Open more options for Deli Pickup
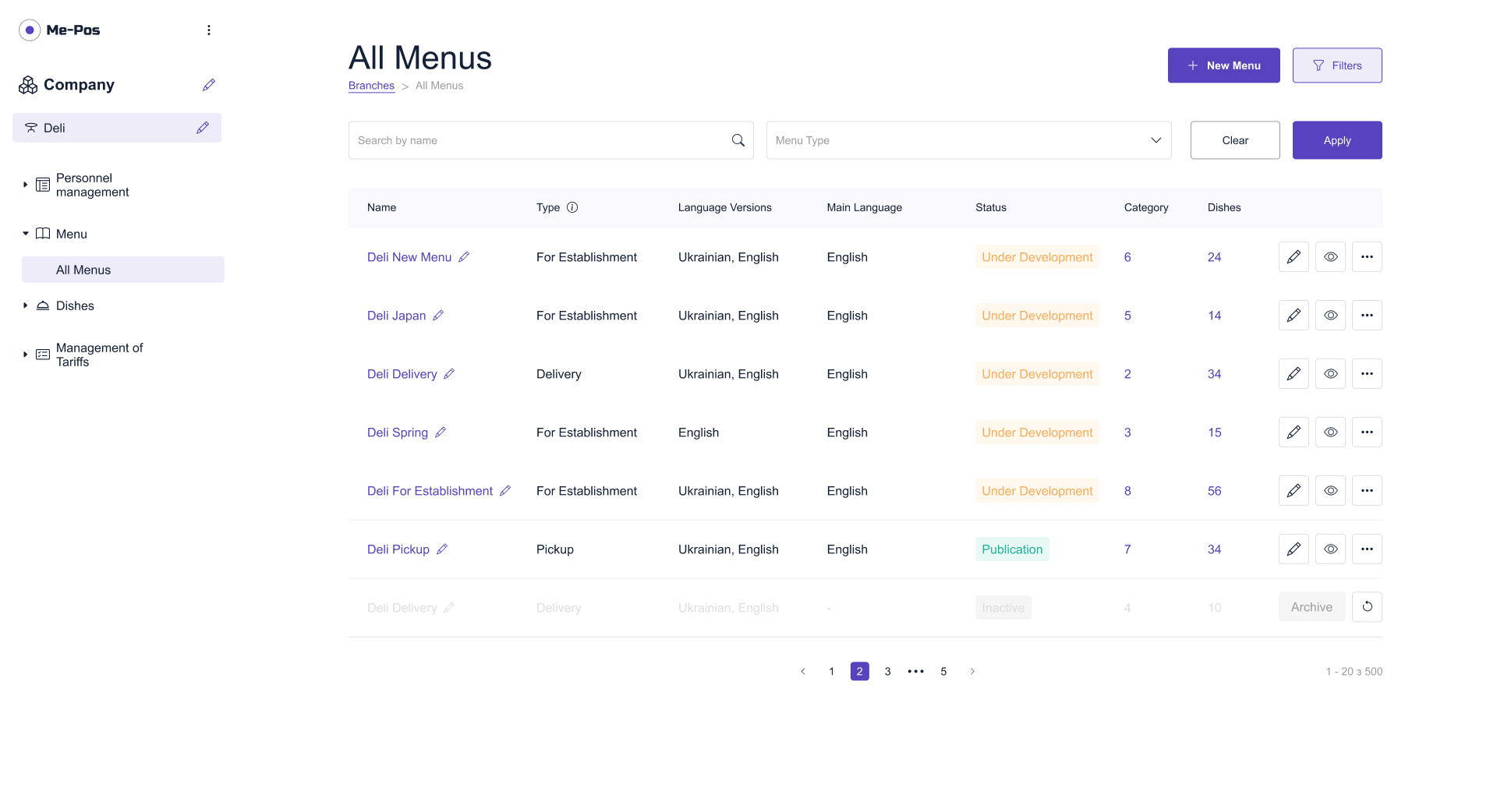The width and height of the screenshot is (1497, 812). point(1367,549)
